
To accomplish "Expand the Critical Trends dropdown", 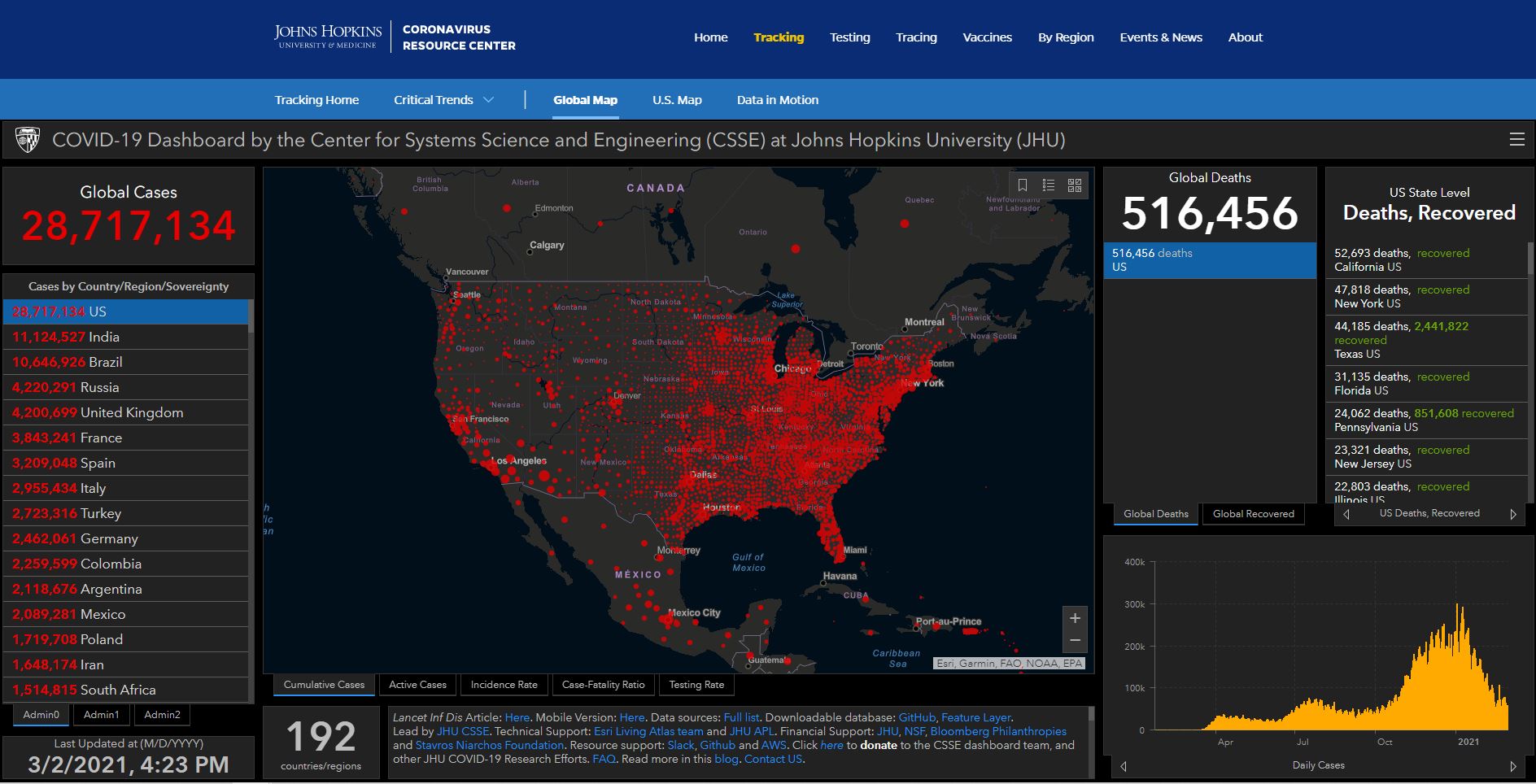I will (x=443, y=100).
